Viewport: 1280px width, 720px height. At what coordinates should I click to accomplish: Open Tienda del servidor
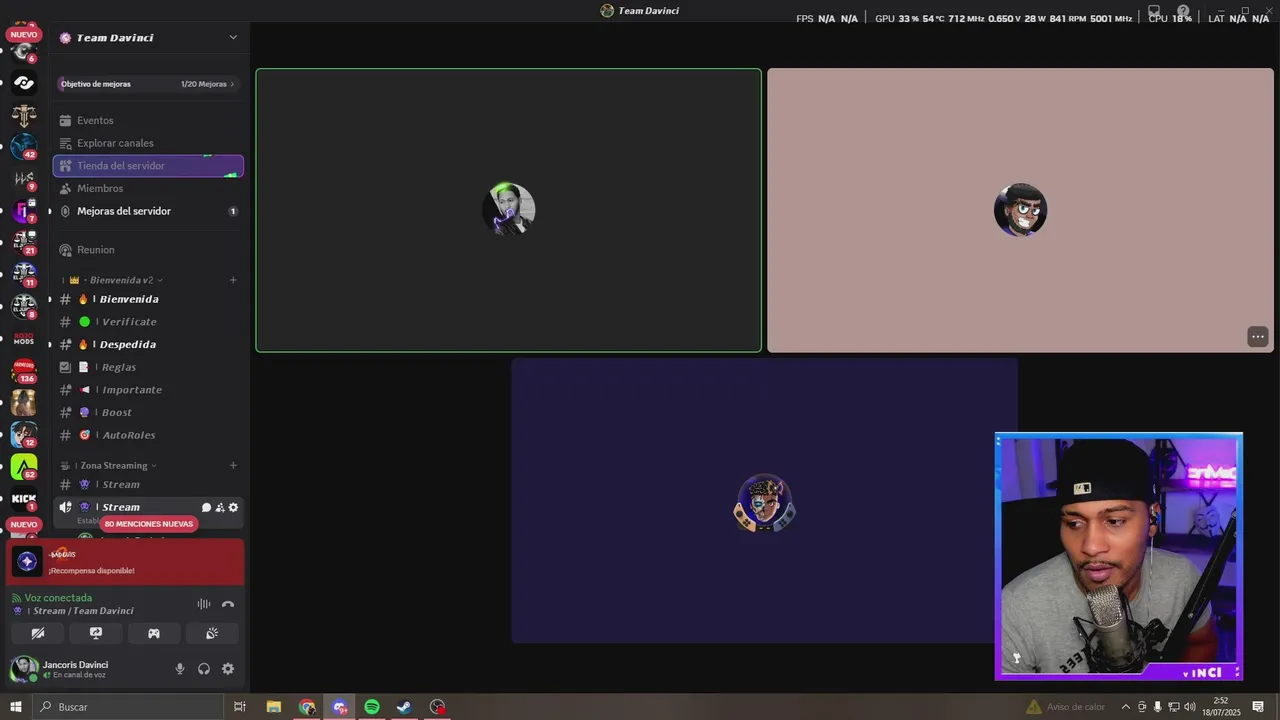pos(148,166)
